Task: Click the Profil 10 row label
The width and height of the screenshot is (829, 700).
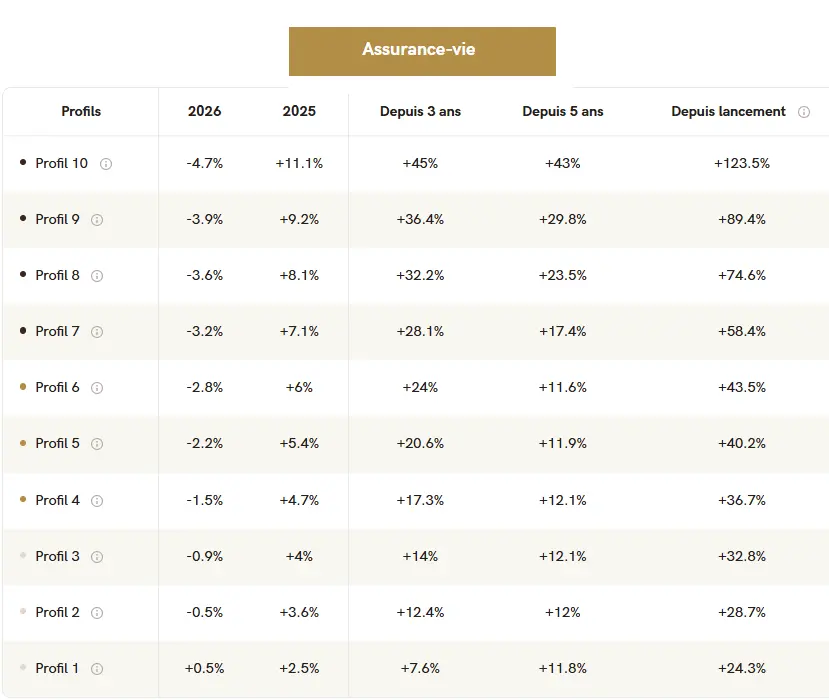Action: click(61, 163)
